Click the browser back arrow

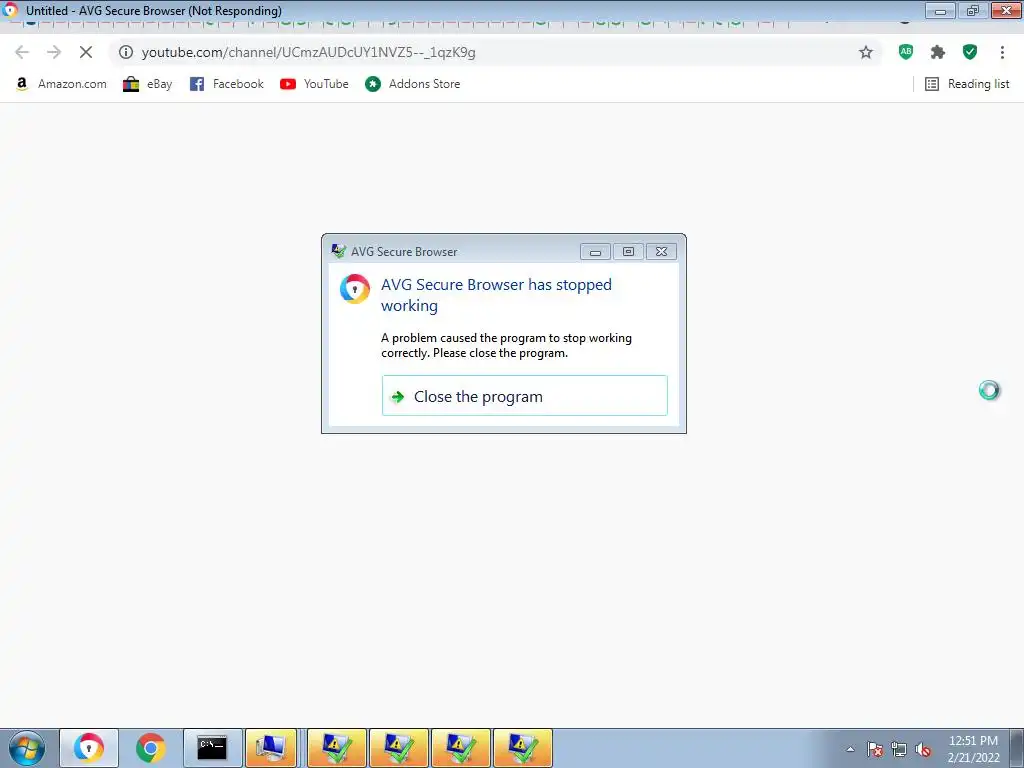[x=22, y=52]
